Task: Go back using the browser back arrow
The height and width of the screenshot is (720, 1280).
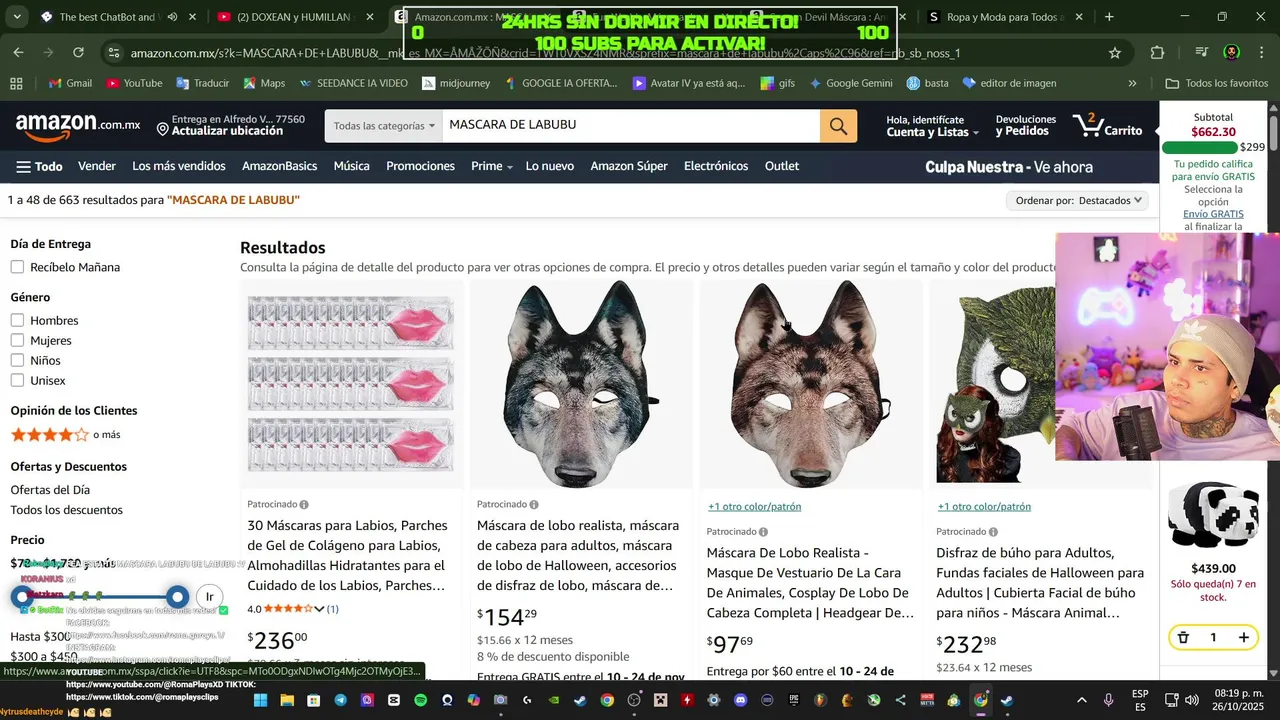Action: tap(19, 53)
